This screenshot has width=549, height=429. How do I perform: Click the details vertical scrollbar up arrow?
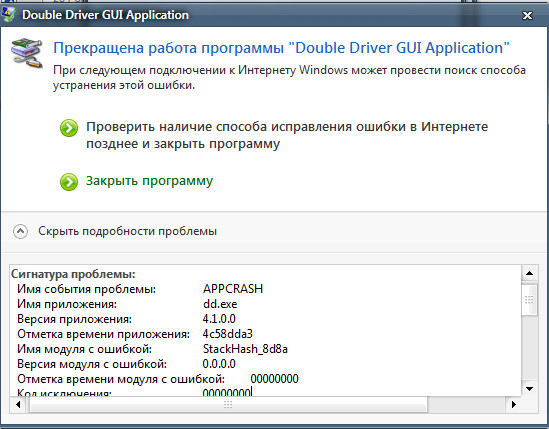coord(529,273)
